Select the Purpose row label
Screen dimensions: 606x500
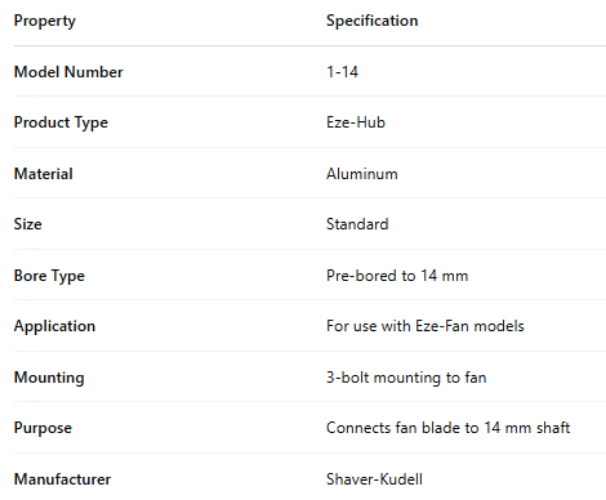43,428
